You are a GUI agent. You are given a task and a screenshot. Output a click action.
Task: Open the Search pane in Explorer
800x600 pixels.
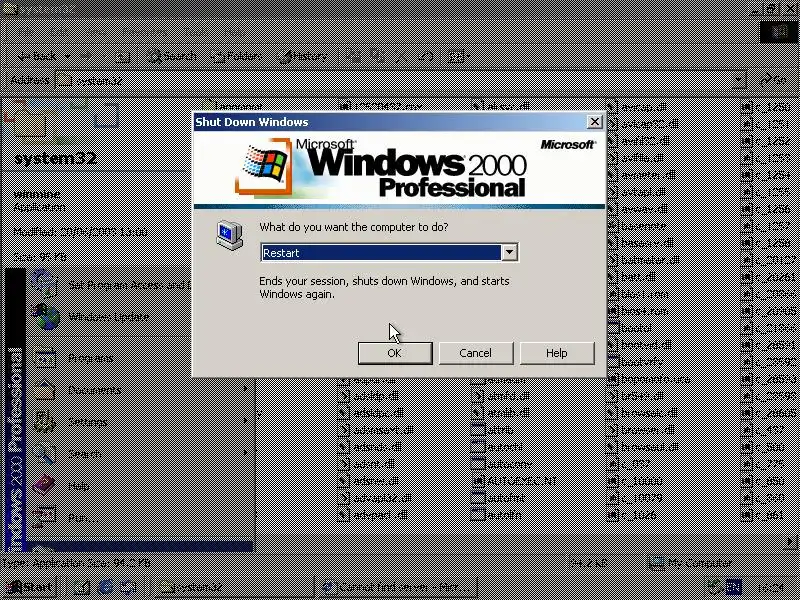(x=172, y=56)
